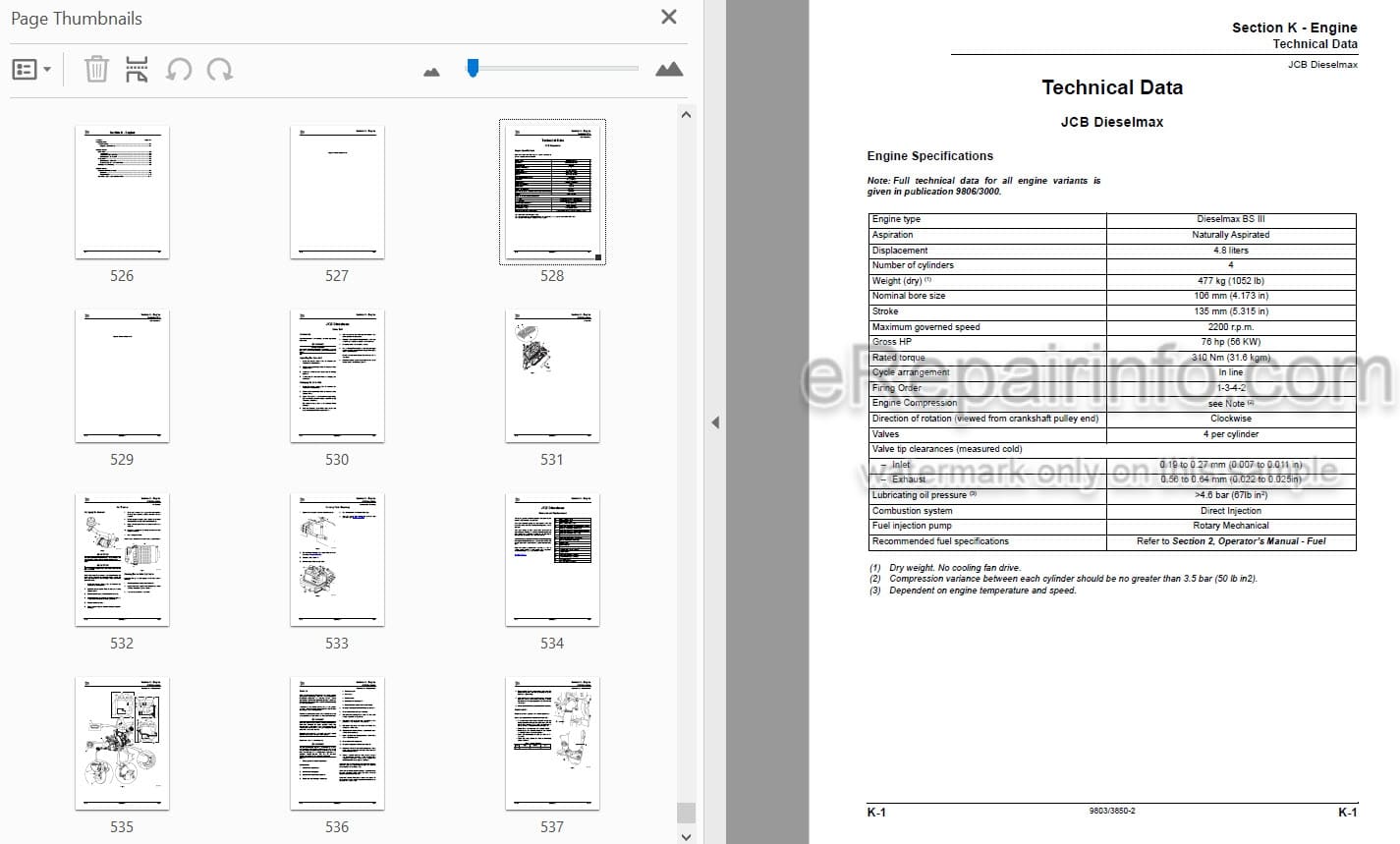
Task: Rotate pages counterclockwise
Action: point(179,69)
